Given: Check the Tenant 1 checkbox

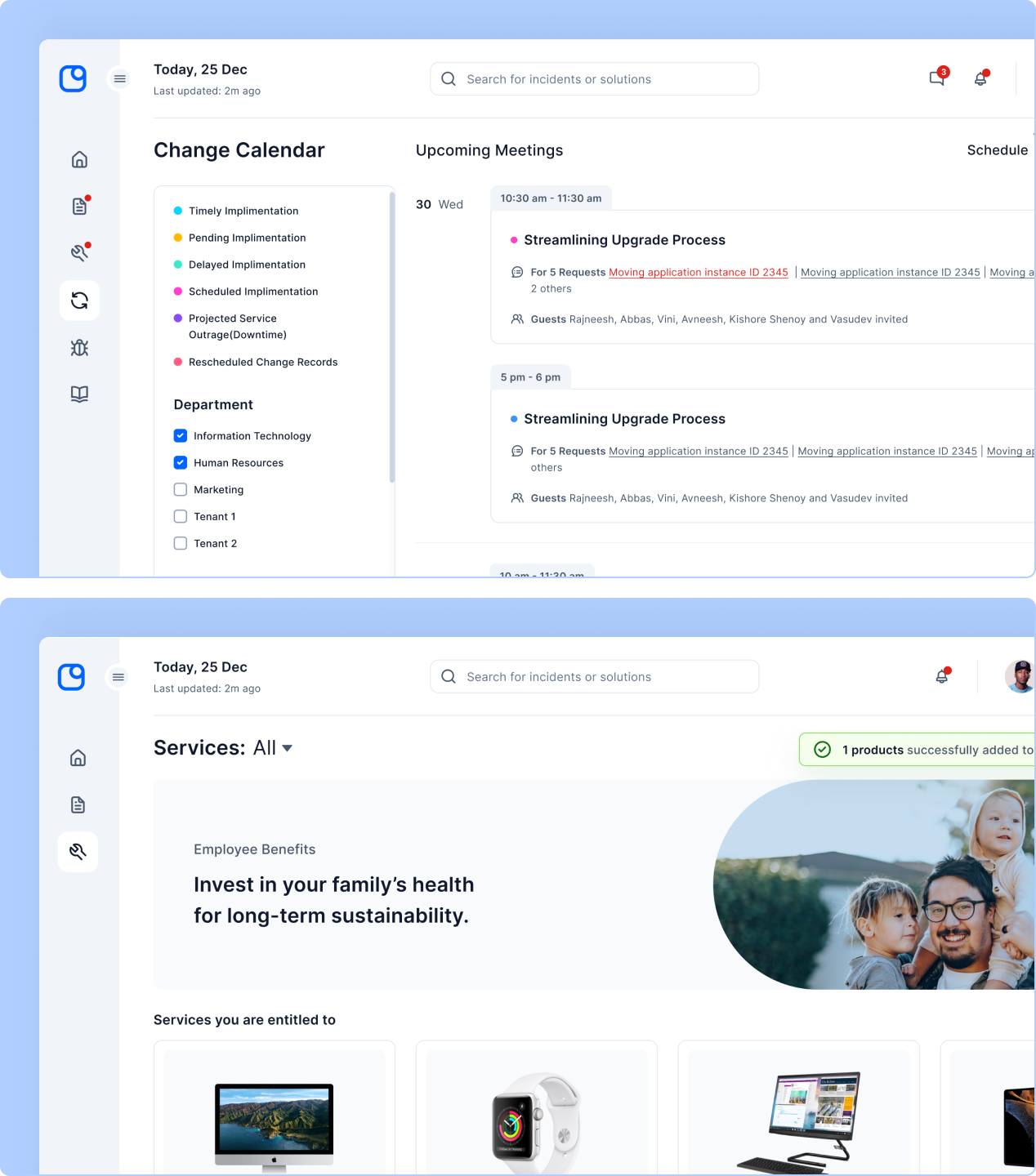Looking at the screenshot, I should coord(181,517).
